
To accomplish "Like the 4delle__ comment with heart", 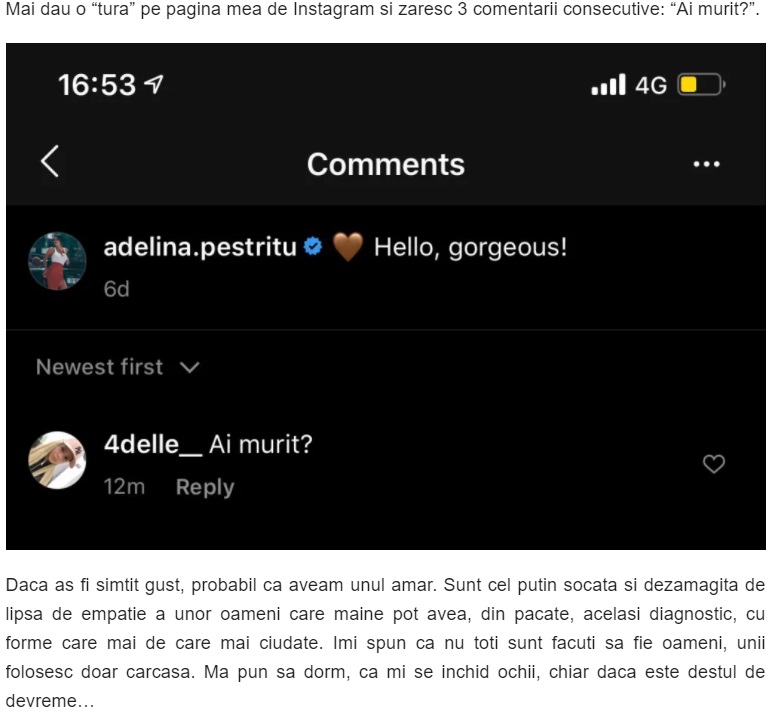I will (x=713, y=464).
